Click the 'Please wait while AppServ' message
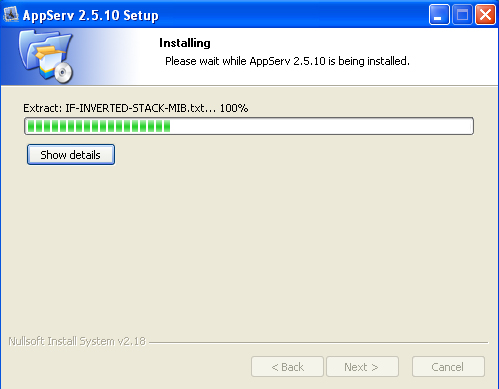499x389 pixels. (287, 61)
